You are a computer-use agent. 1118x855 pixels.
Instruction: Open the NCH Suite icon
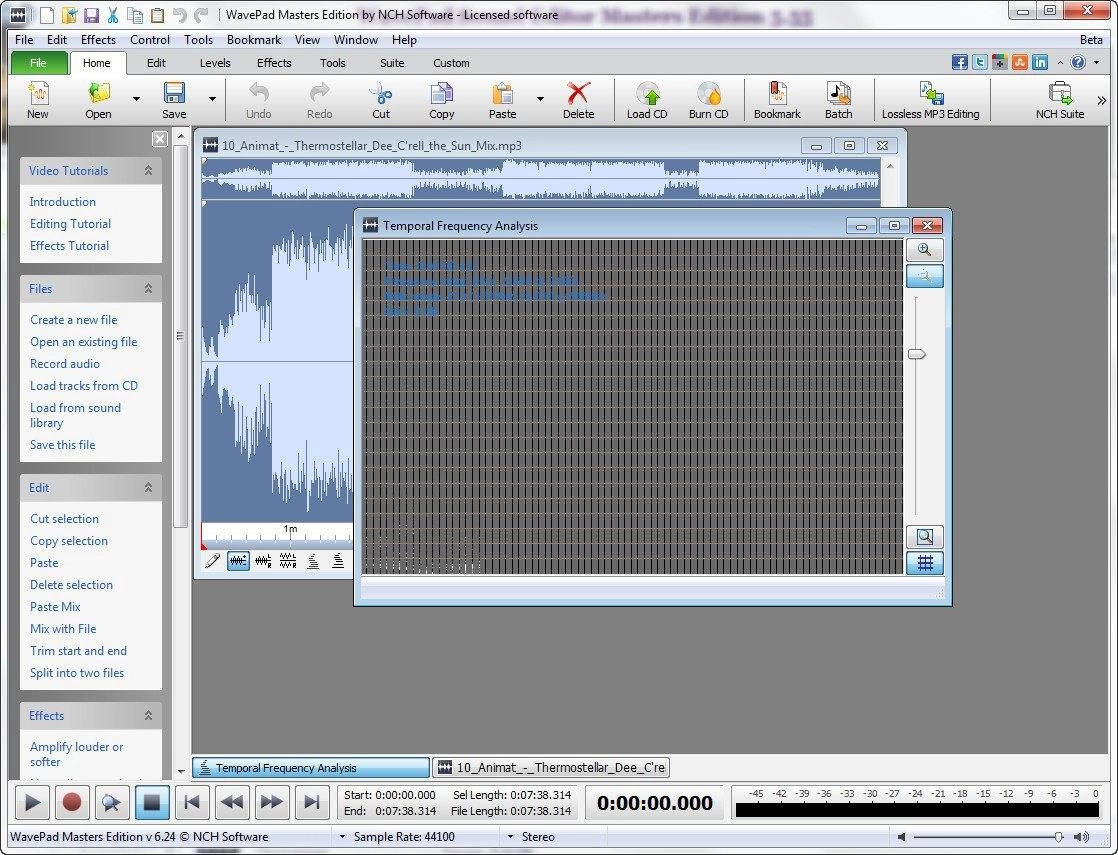[1060, 100]
